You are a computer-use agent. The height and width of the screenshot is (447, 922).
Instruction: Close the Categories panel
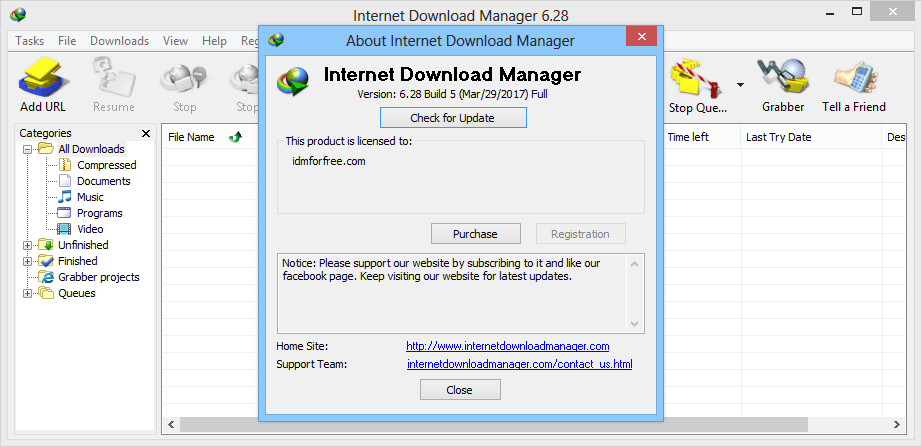point(146,134)
